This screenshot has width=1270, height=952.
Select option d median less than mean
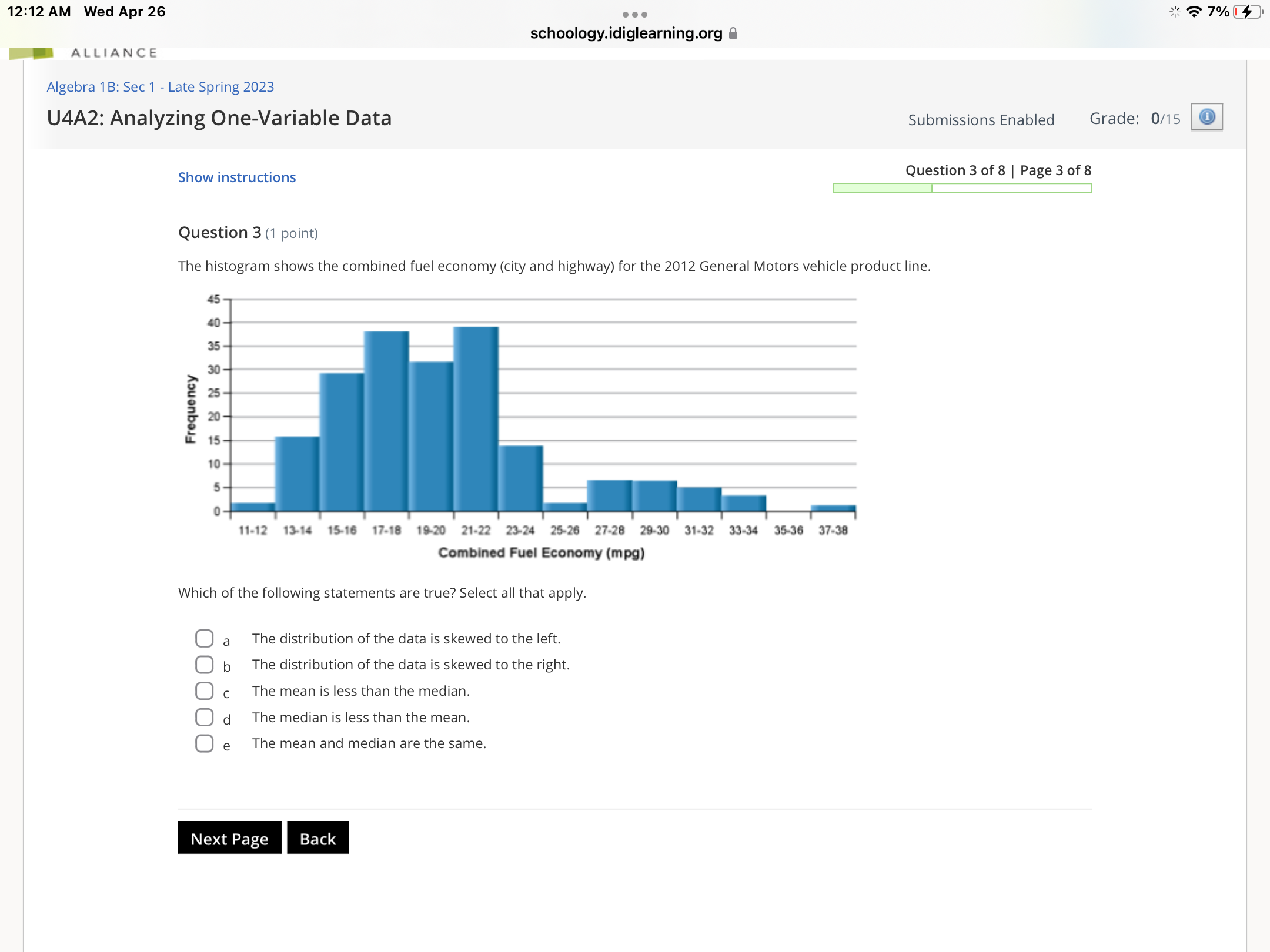[204, 717]
